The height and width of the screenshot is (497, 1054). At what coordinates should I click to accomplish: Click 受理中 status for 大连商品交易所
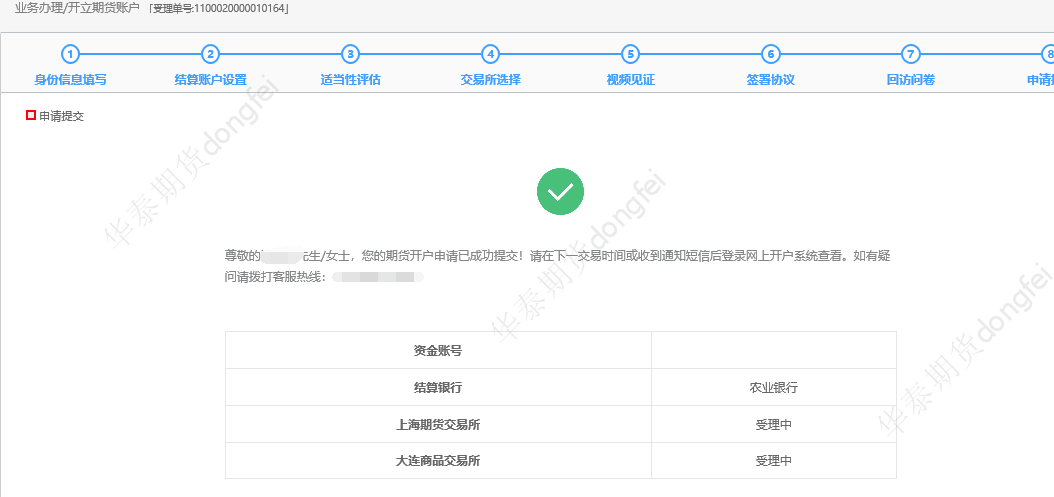pos(773,461)
